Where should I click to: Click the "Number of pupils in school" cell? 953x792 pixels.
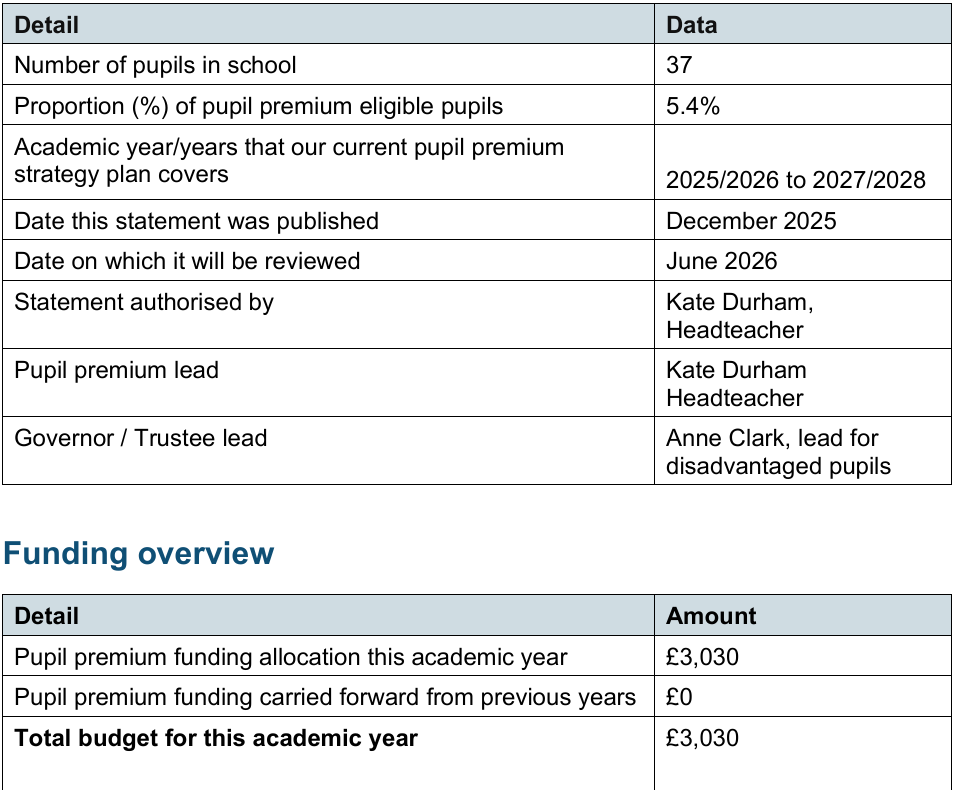[x=155, y=66]
